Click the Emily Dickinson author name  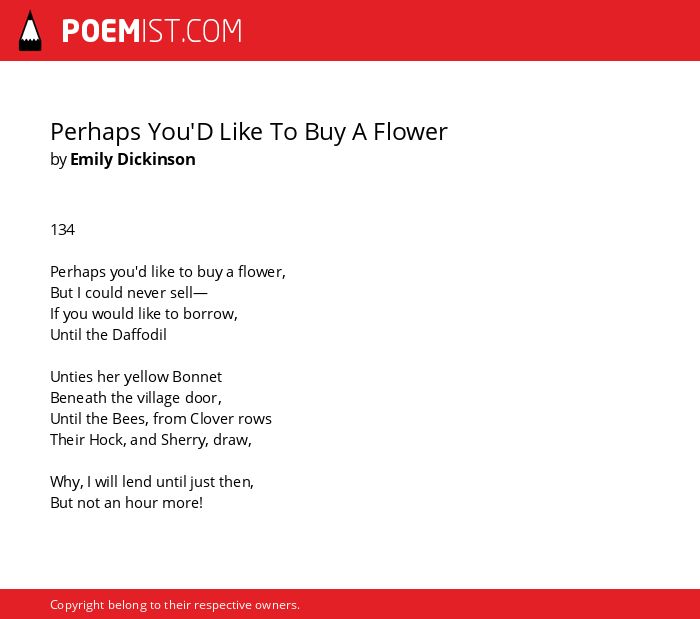(133, 159)
